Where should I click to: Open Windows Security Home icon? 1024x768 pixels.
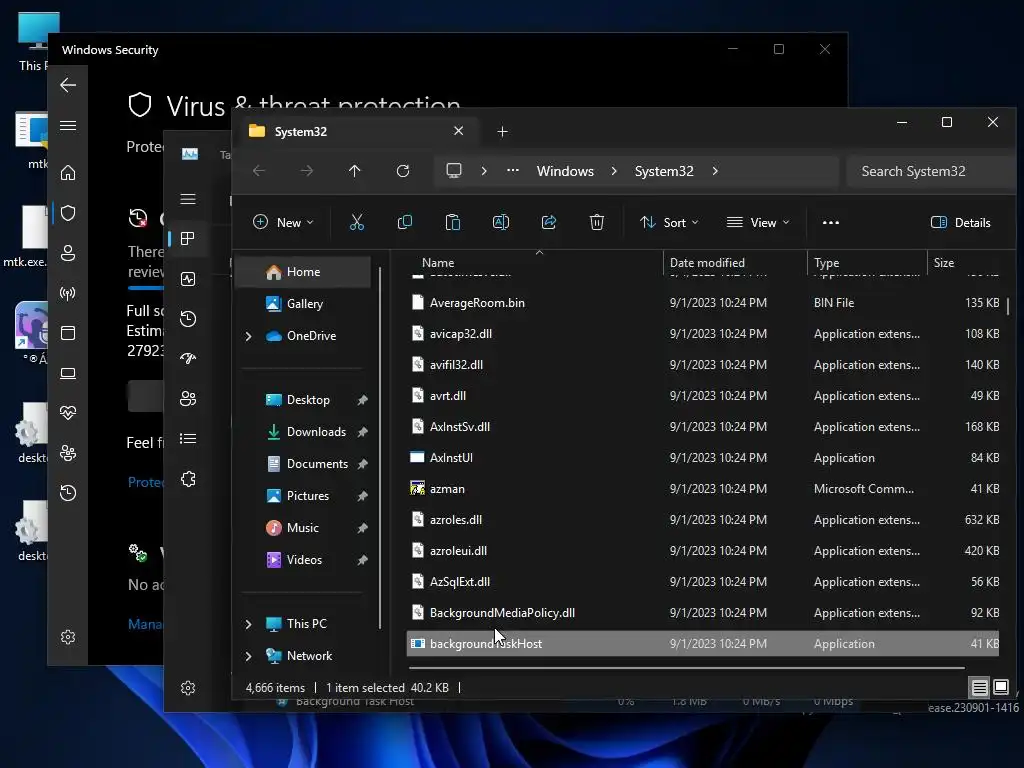[x=68, y=173]
